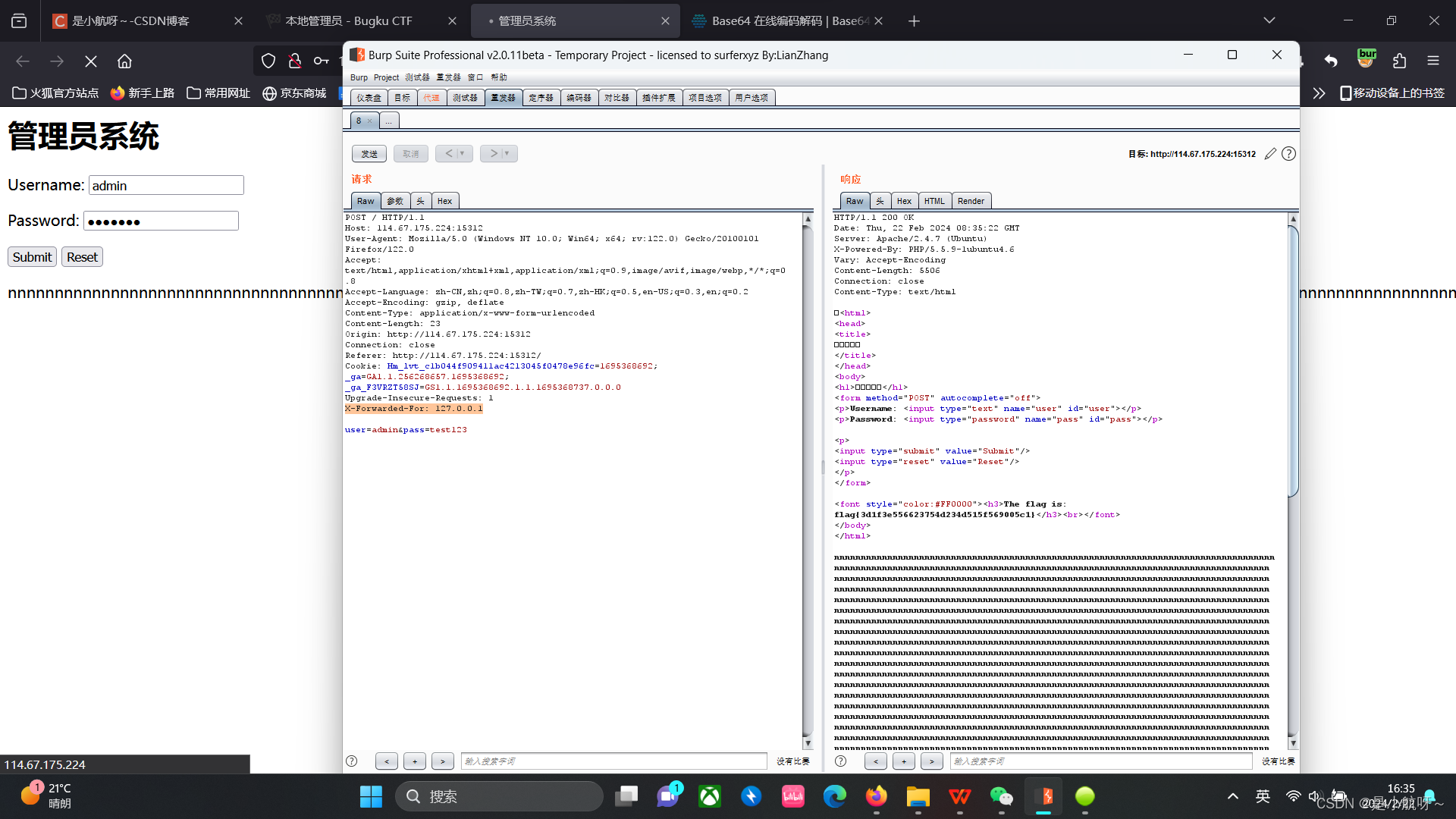Open WeChat from taskbar
This screenshot has height=819, width=1456.
point(1001,796)
